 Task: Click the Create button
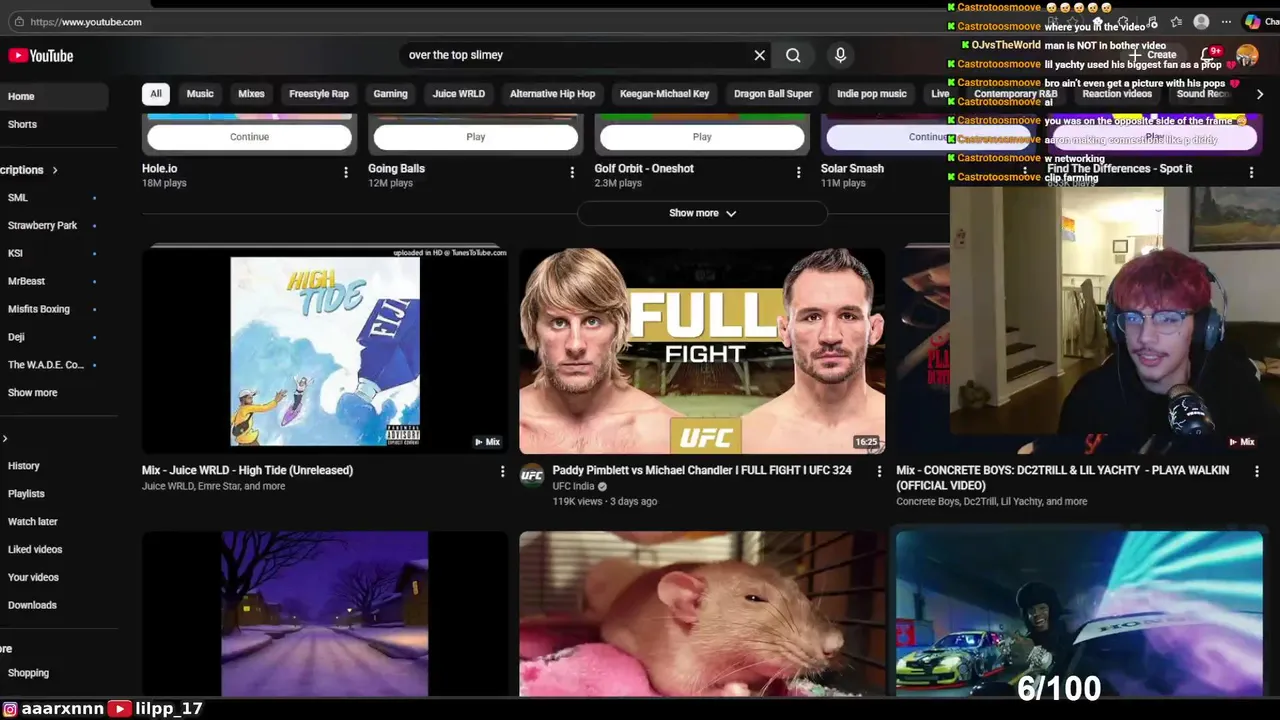pos(1154,56)
